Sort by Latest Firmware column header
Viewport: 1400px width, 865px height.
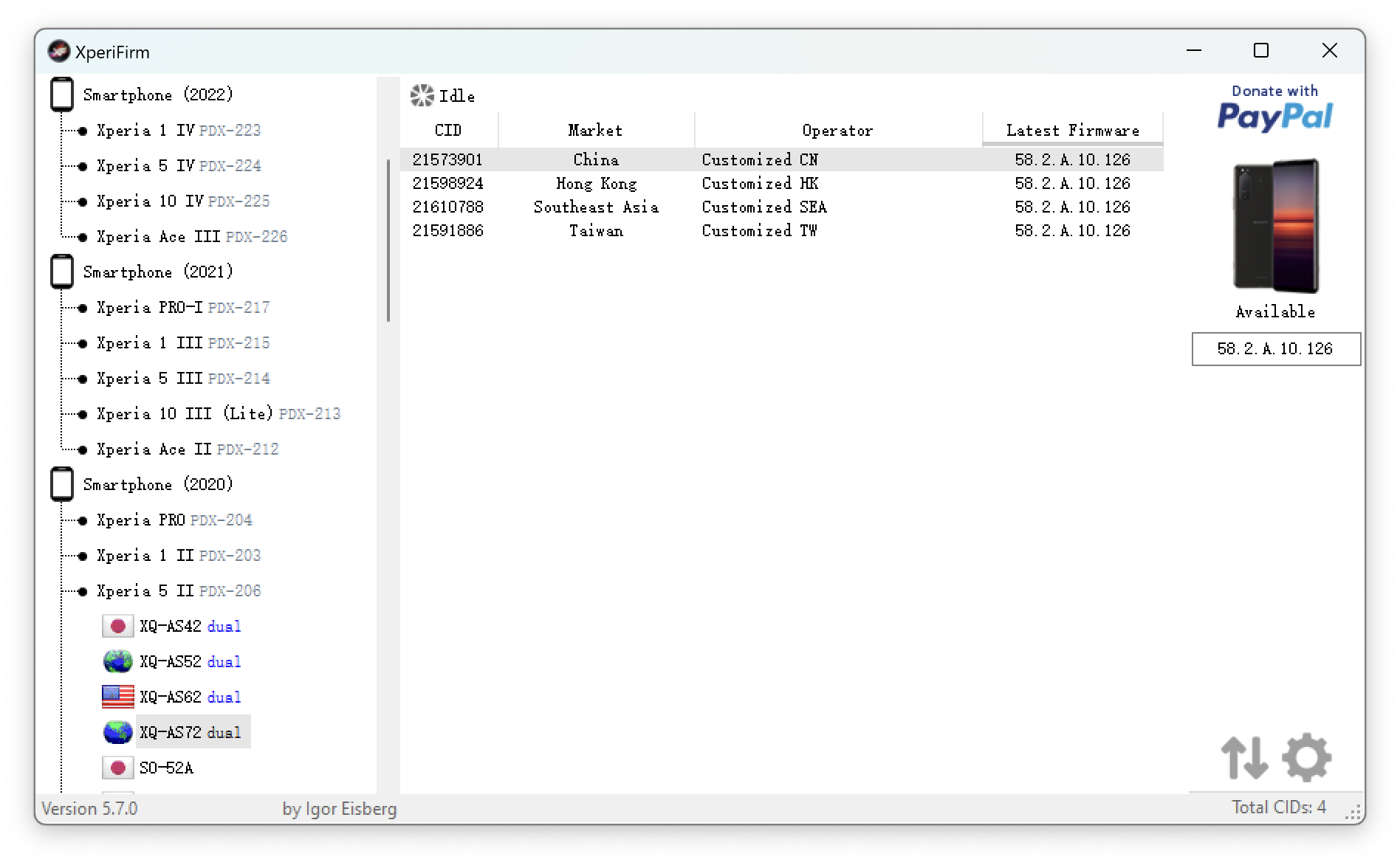tap(1073, 130)
